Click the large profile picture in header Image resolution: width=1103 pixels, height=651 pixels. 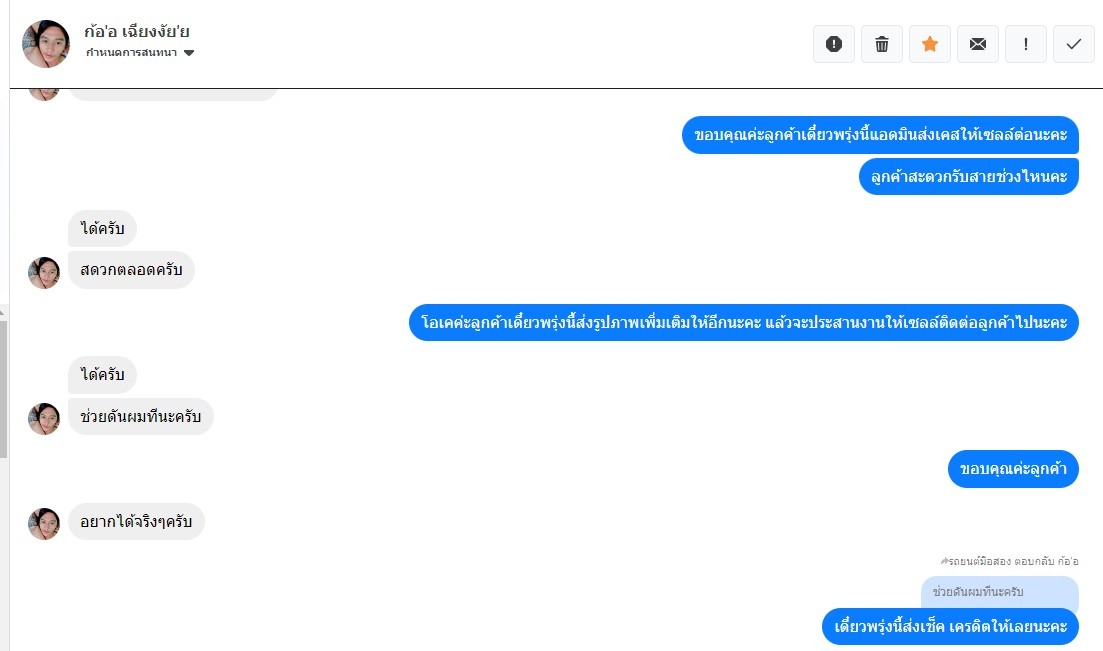46,44
